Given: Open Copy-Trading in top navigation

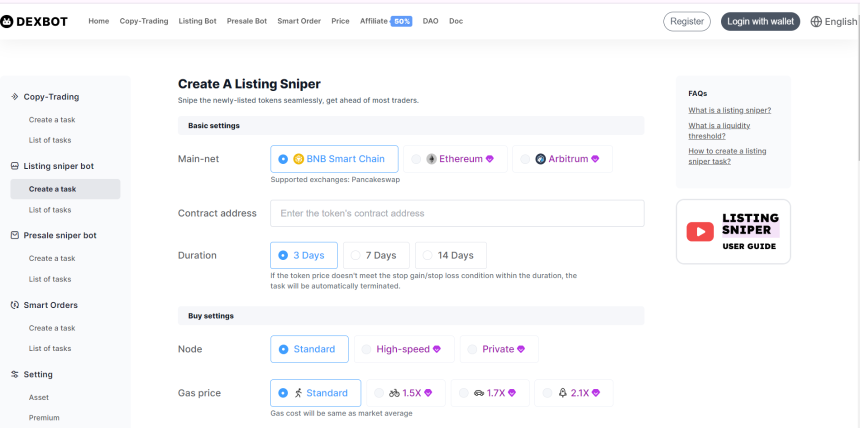Looking at the screenshot, I should [144, 21].
